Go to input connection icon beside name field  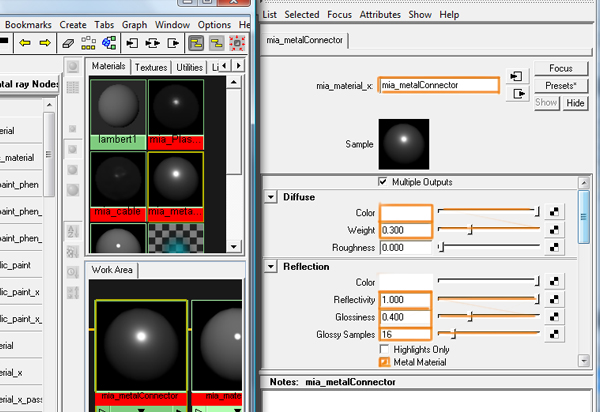pyautogui.click(x=517, y=76)
